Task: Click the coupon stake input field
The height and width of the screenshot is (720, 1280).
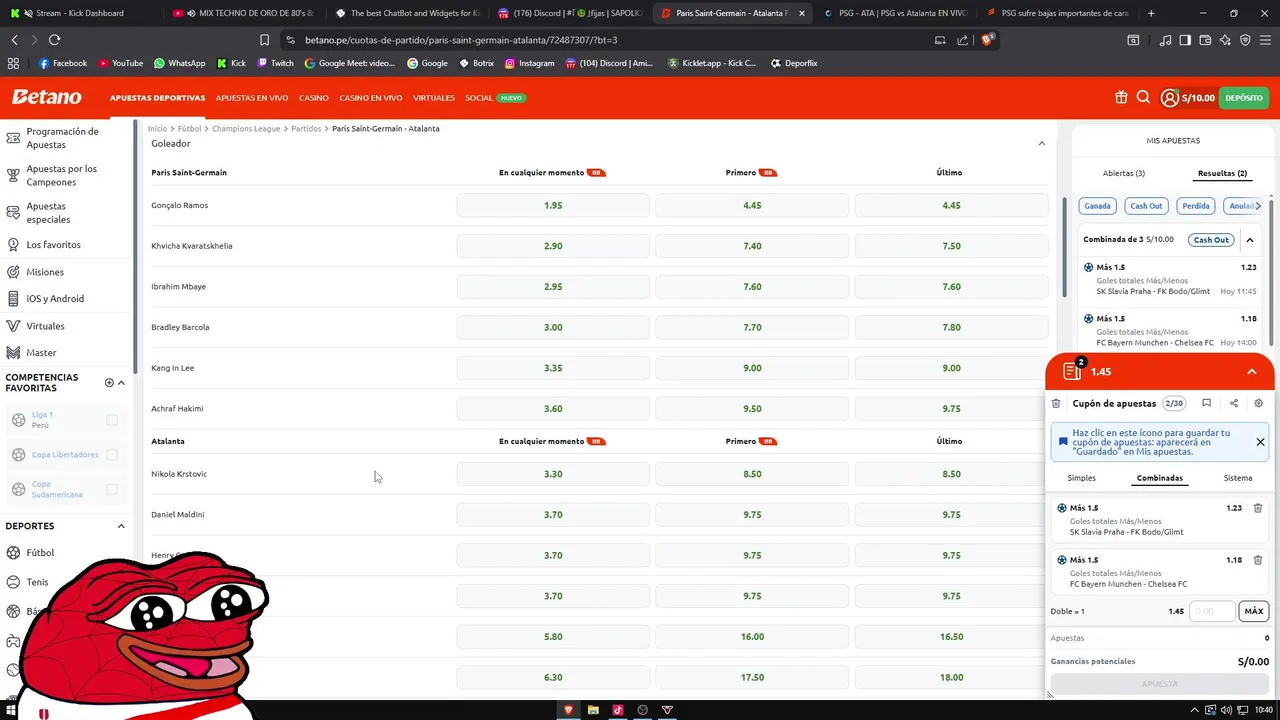Action: tap(1212, 611)
